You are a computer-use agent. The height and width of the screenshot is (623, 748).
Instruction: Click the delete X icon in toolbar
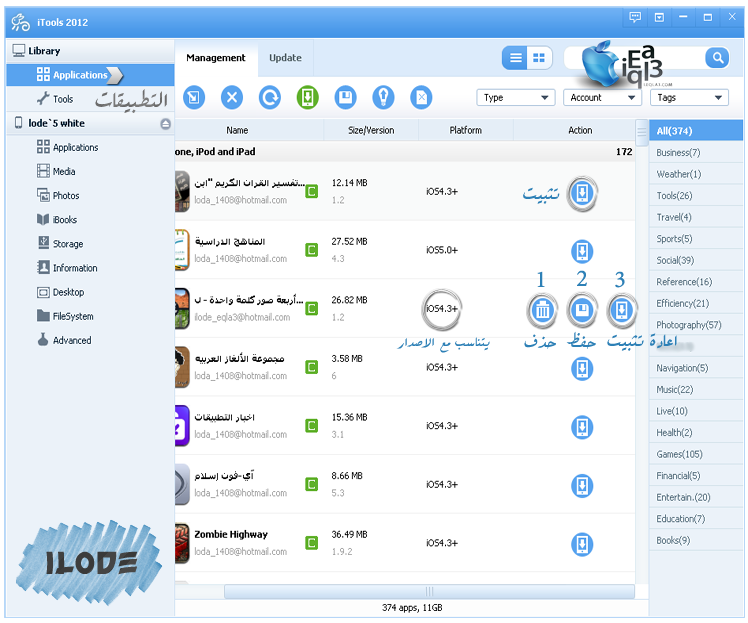tap(232, 97)
